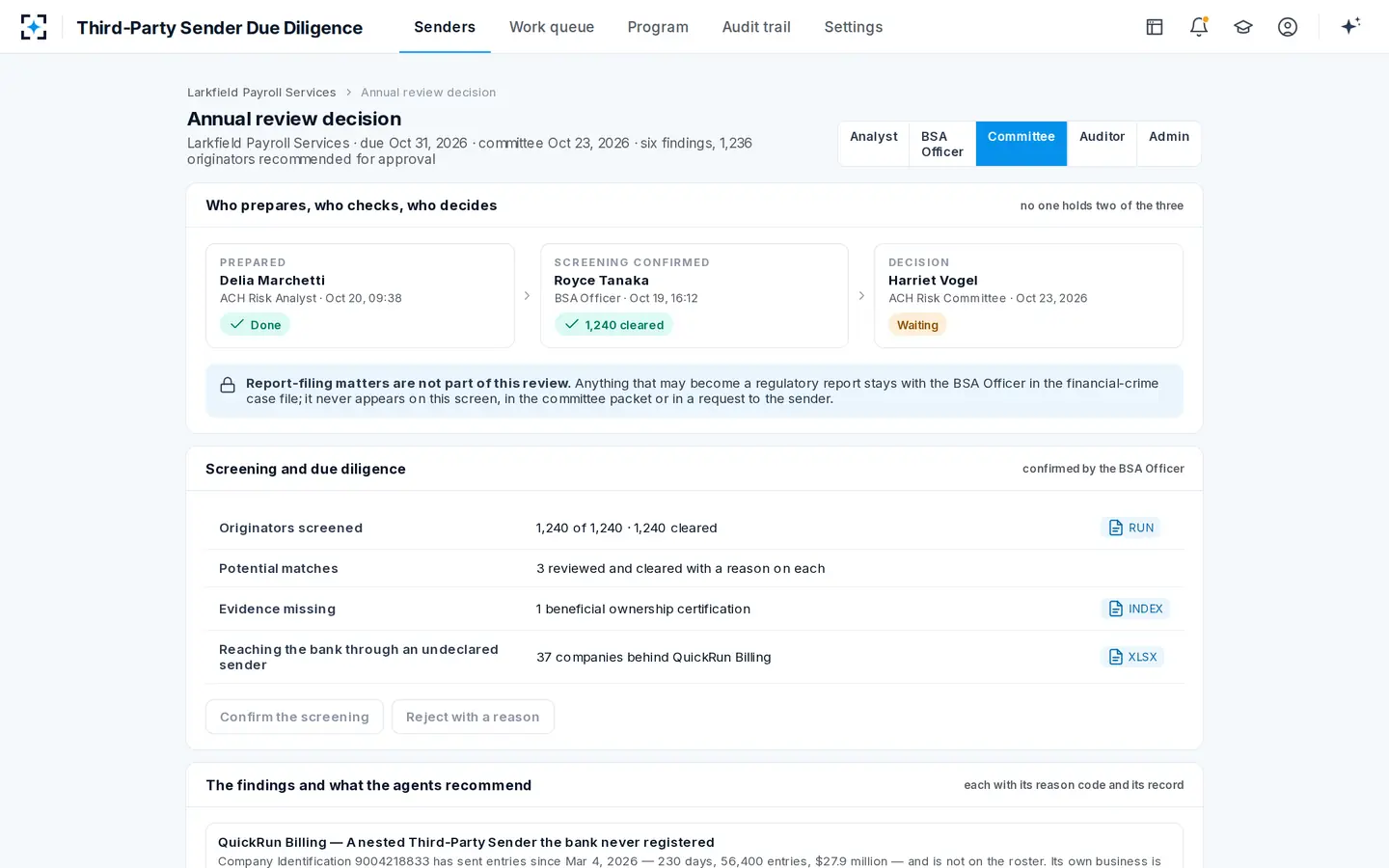This screenshot has width=1389, height=868.
Task: Go to the Senders tab
Action: pos(445,27)
